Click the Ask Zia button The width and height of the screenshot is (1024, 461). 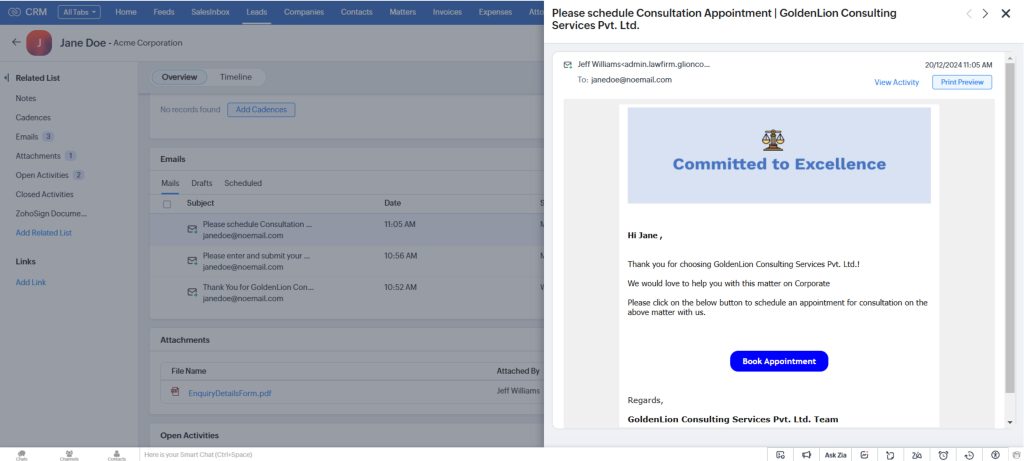pos(835,455)
